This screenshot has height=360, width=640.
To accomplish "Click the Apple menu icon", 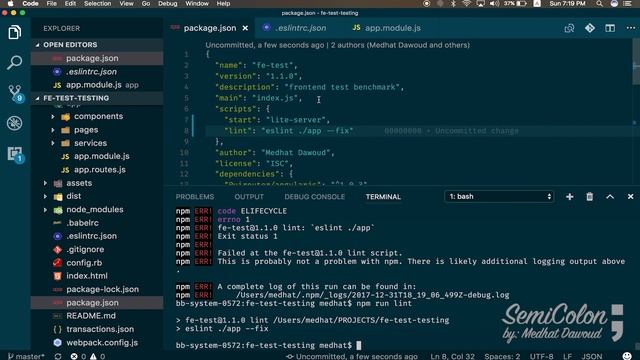I will [10, 4].
